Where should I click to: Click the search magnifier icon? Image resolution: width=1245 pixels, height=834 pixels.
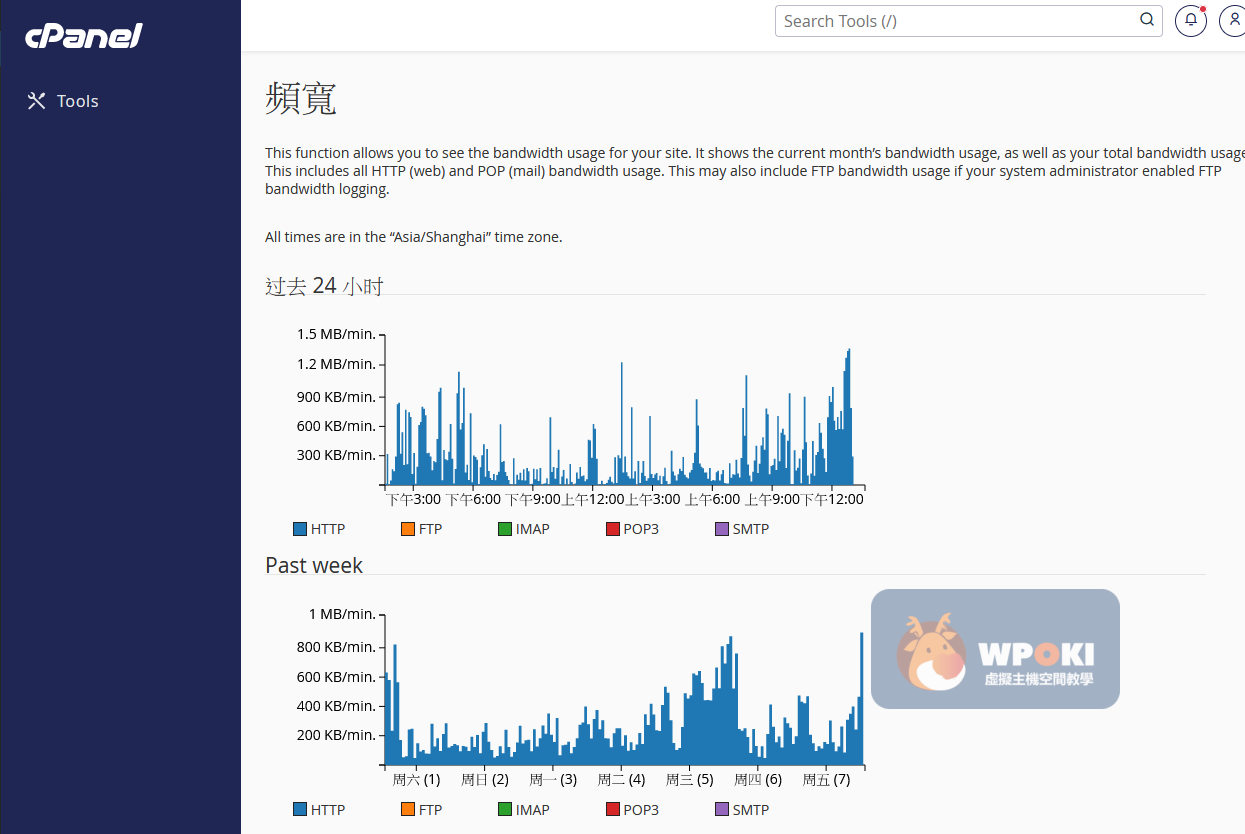1146,20
